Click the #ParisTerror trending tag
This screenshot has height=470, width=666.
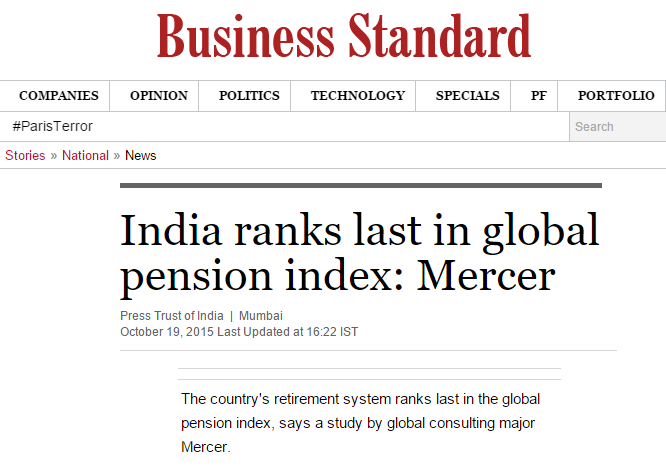(53, 126)
